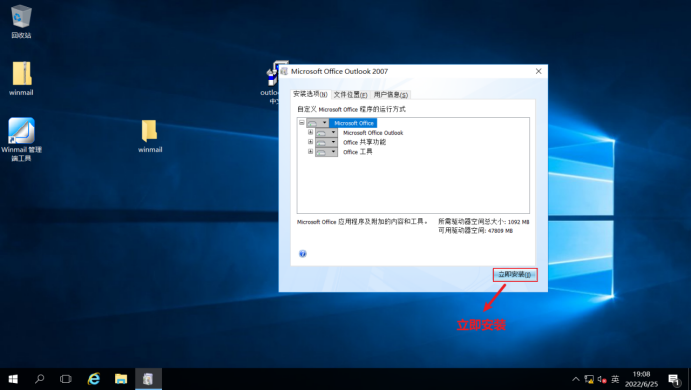Expand the Office 工具 node
This screenshot has width=691, height=390.
click(x=310, y=152)
